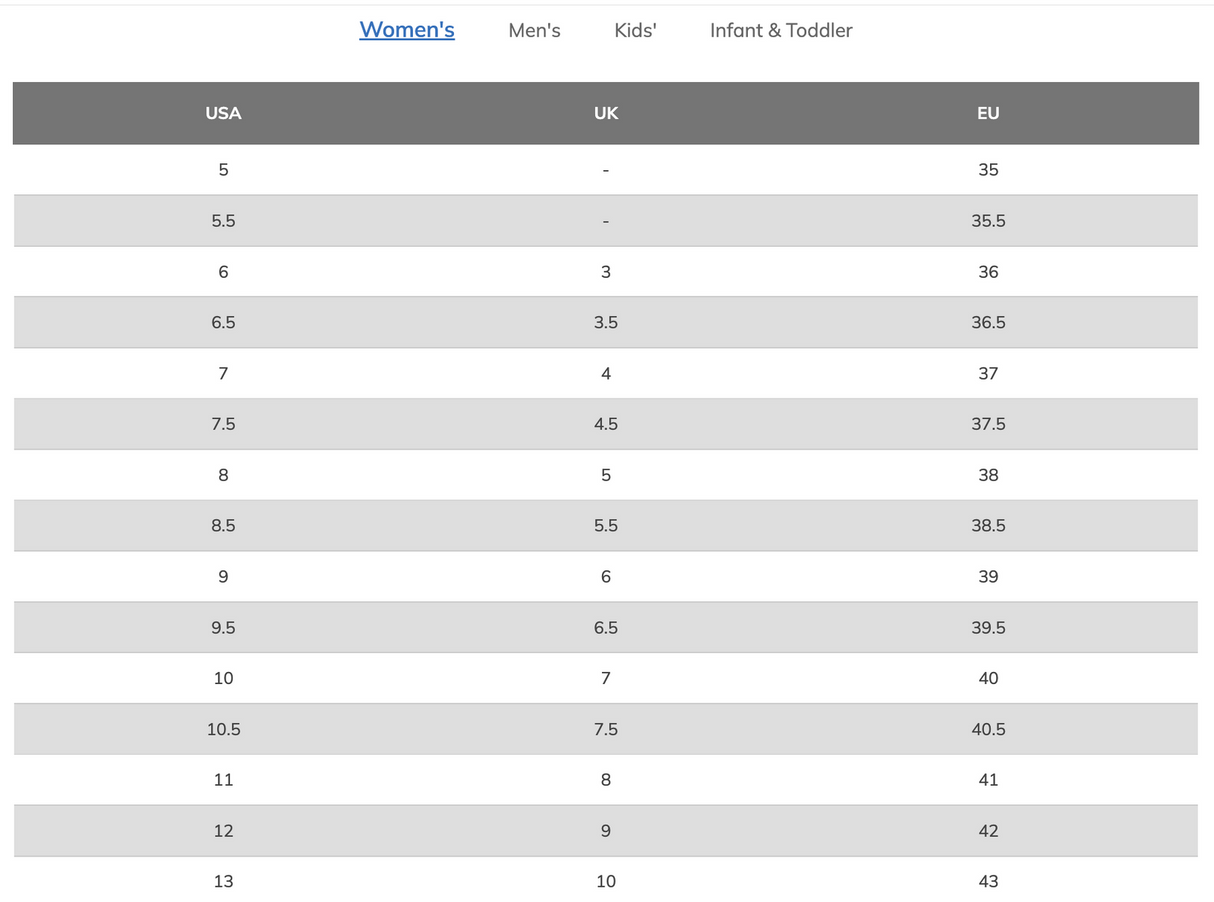Select USA size 9.5 cell
The image size is (1214, 902).
pos(223,627)
